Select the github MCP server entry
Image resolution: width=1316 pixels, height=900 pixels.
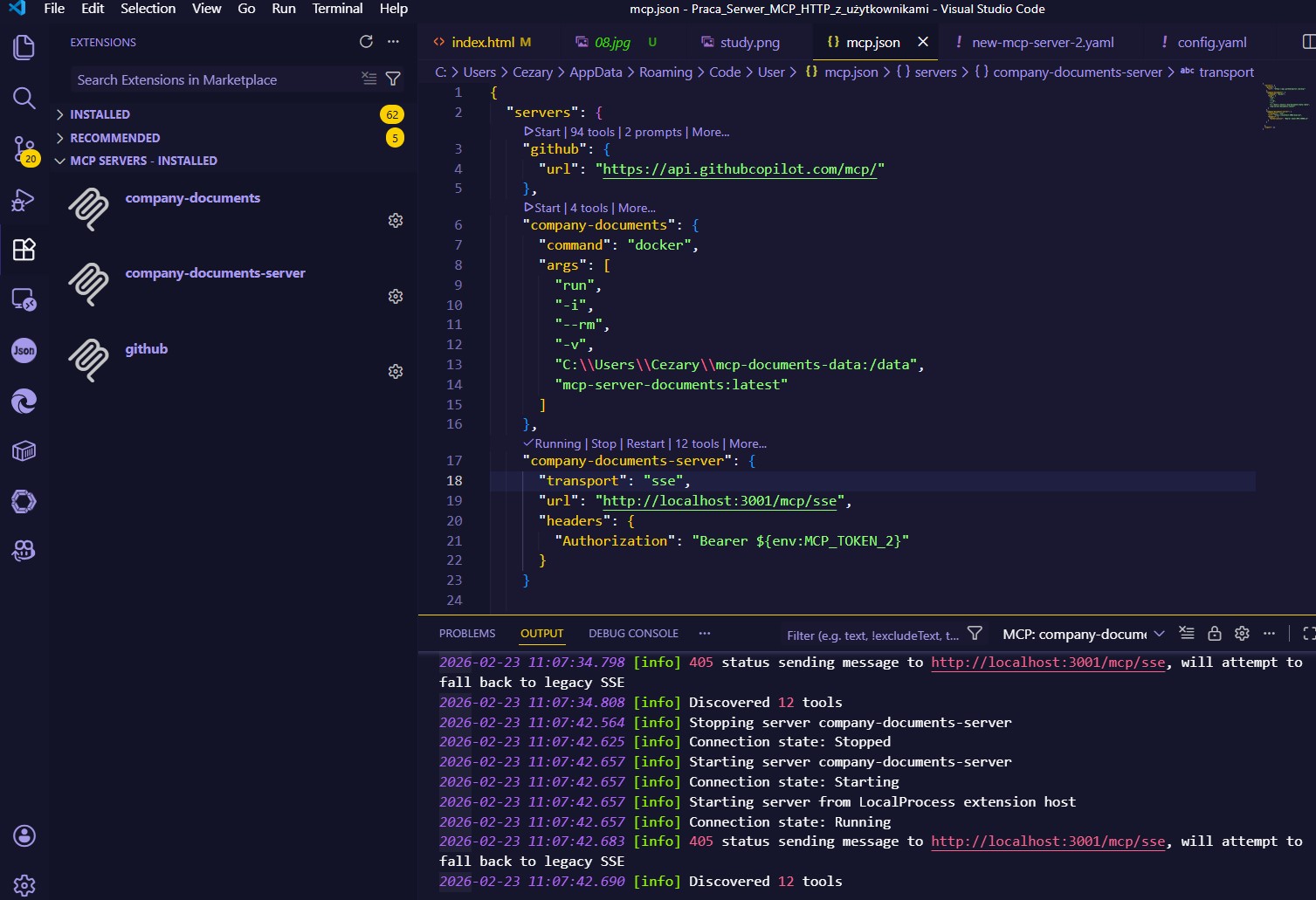(x=233, y=360)
